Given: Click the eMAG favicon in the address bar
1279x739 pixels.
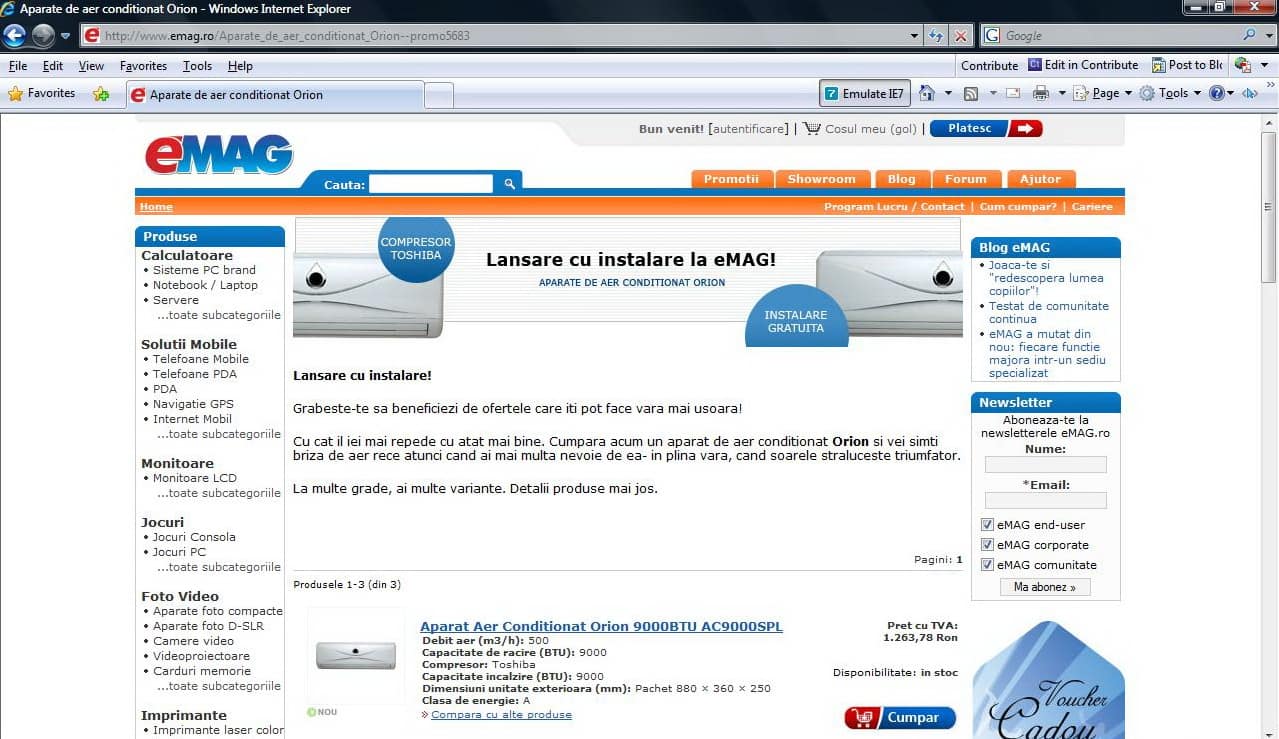Looking at the screenshot, I should pyautogui.click(x=92, y=36).
